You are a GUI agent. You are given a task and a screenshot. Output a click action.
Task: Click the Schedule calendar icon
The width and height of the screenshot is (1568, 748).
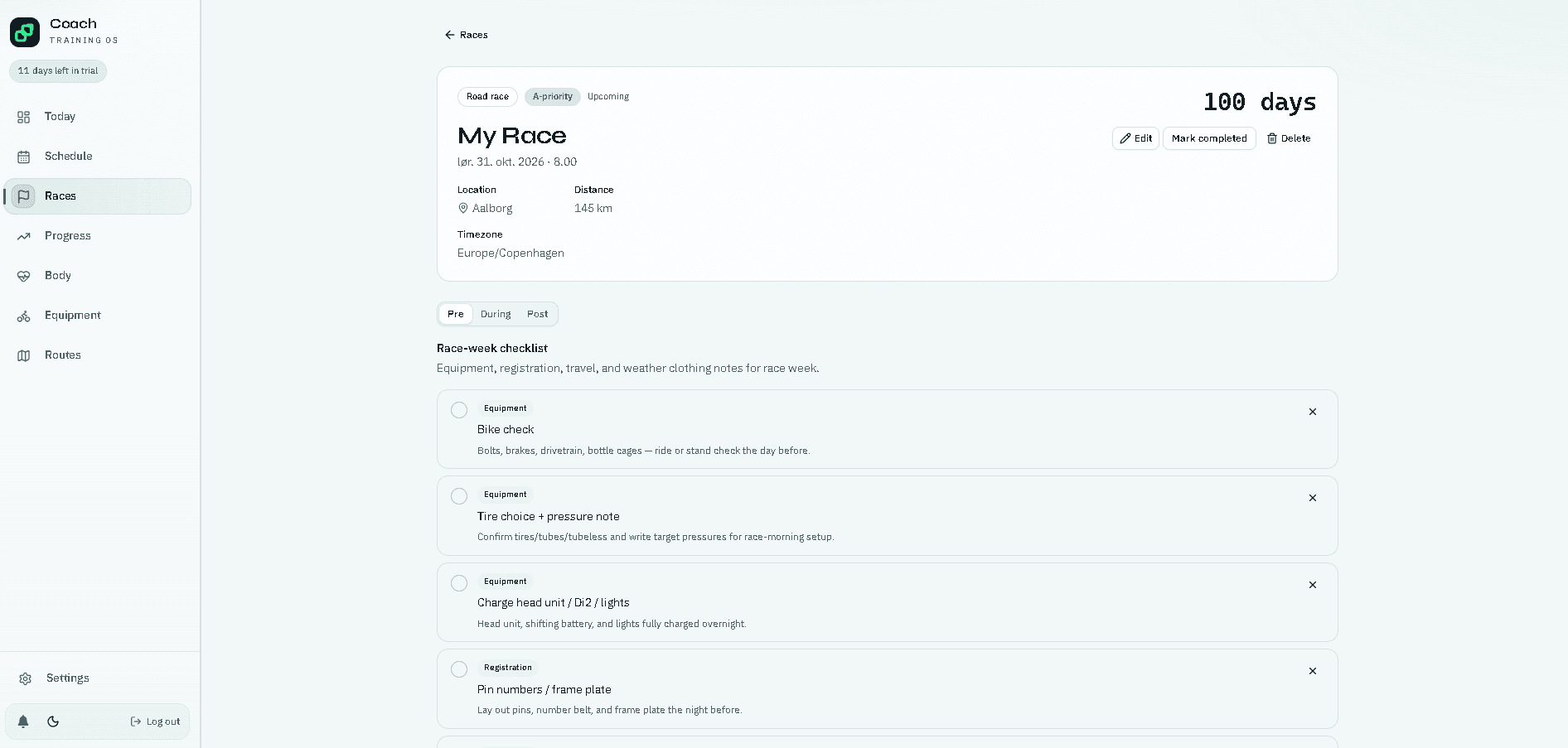click(x=24, y=157)
